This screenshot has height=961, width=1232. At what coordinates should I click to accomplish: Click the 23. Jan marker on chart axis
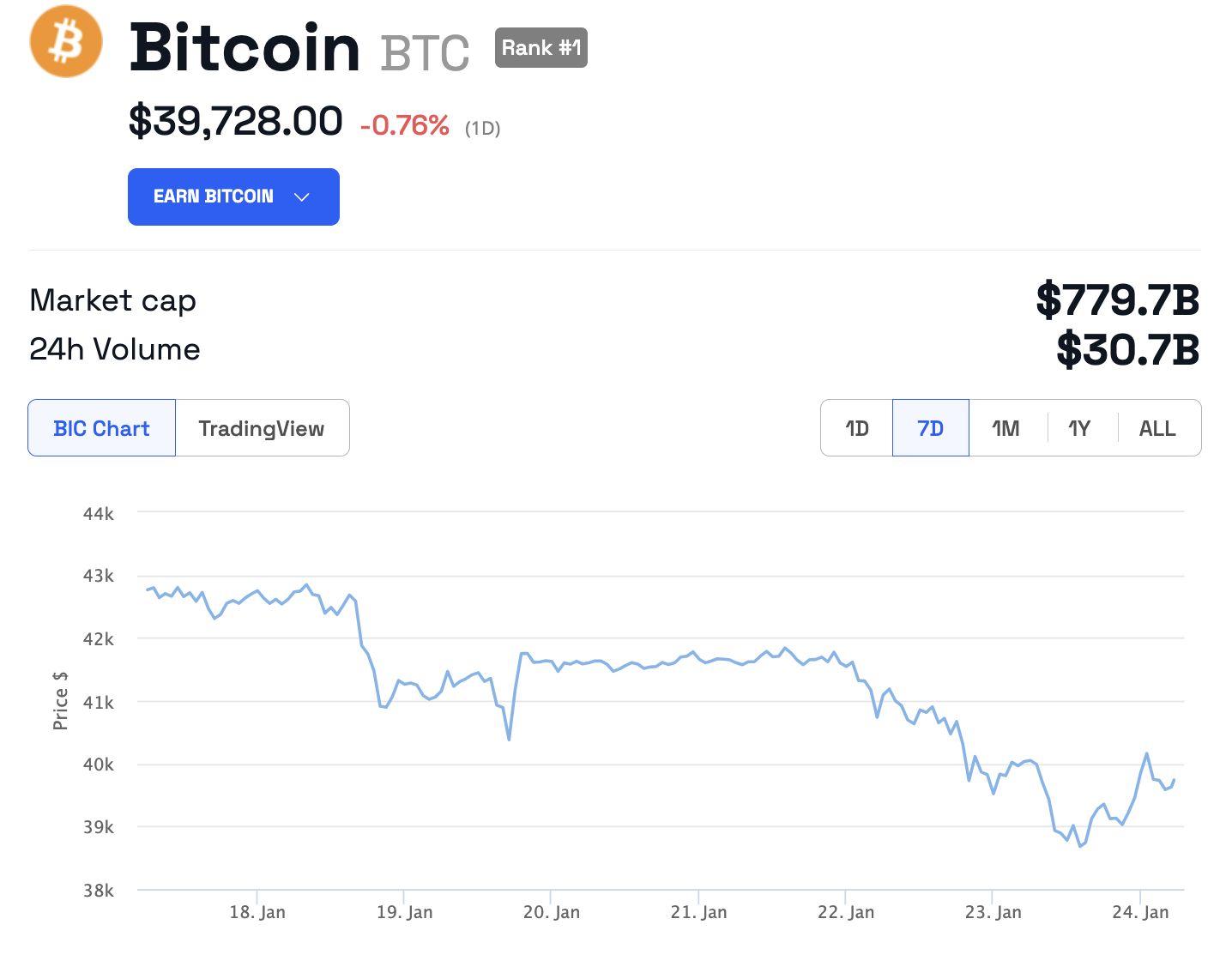click(x=993, y=912)
